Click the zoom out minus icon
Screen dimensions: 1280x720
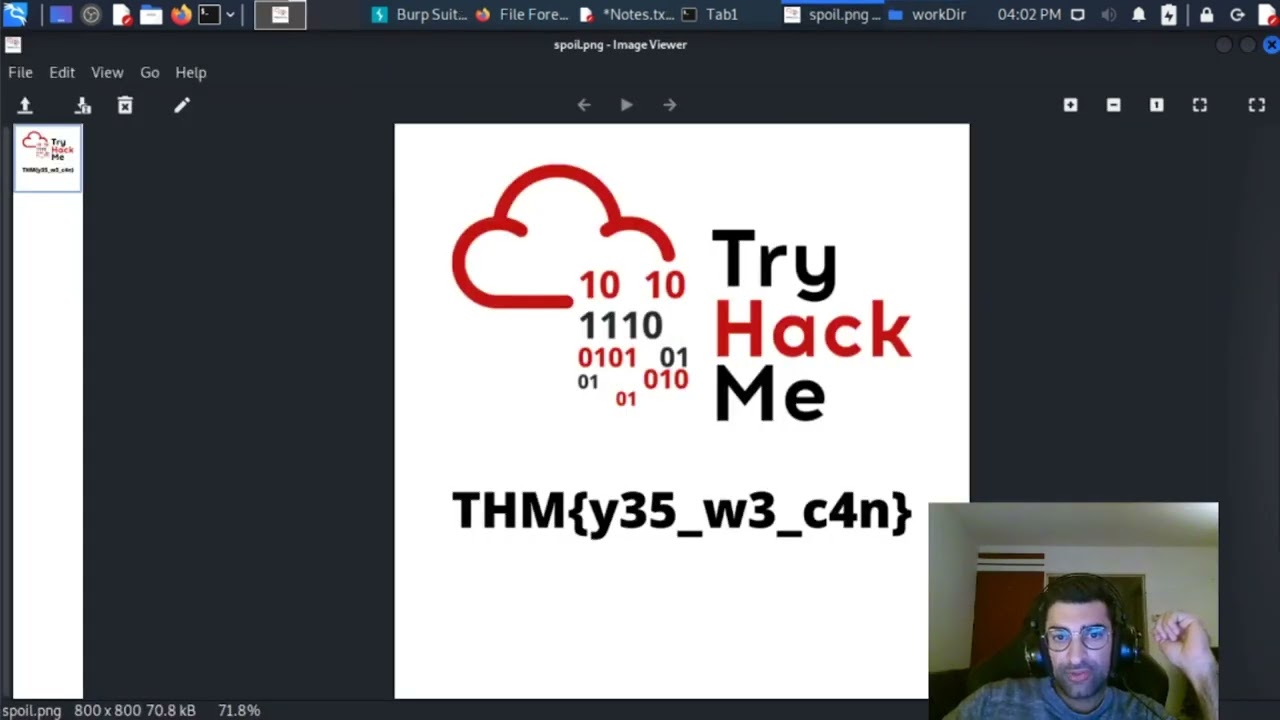coord(1113,105)
